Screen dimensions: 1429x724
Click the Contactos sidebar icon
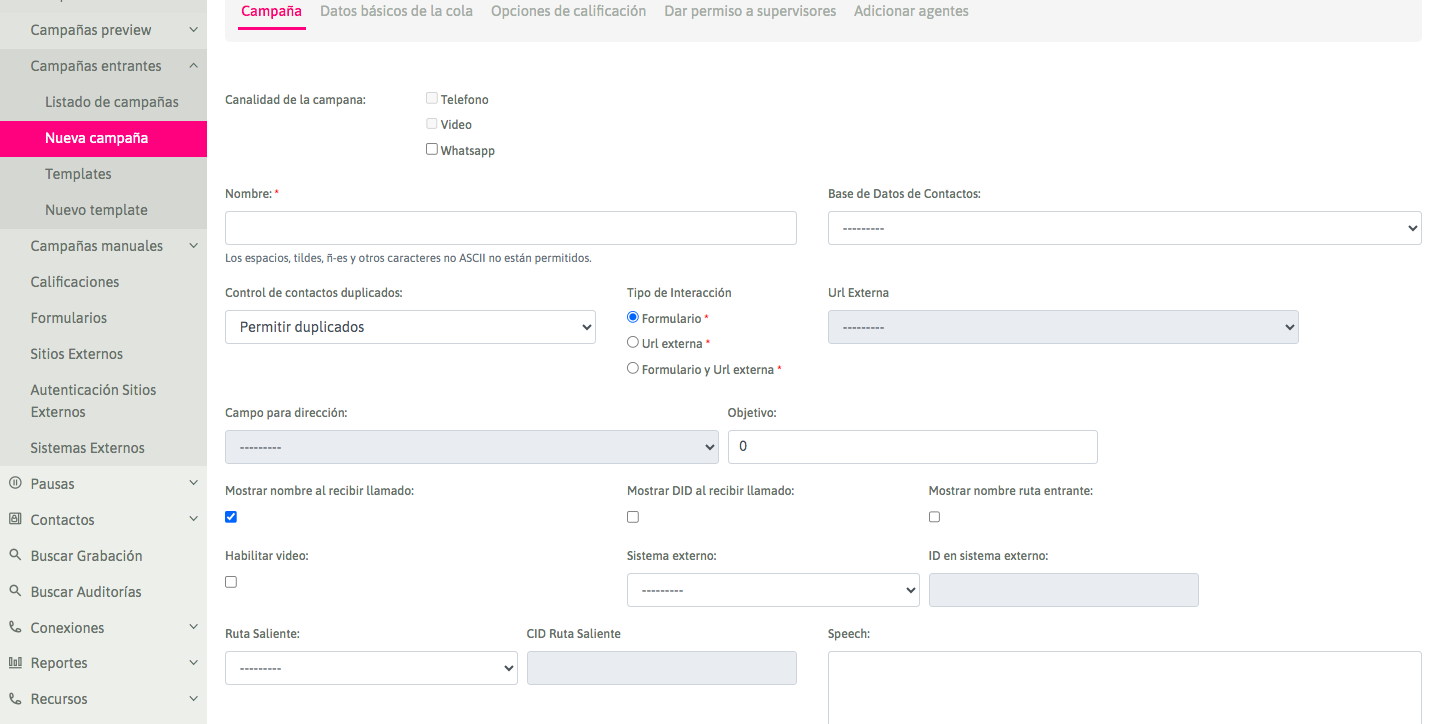tap(15, 519)
